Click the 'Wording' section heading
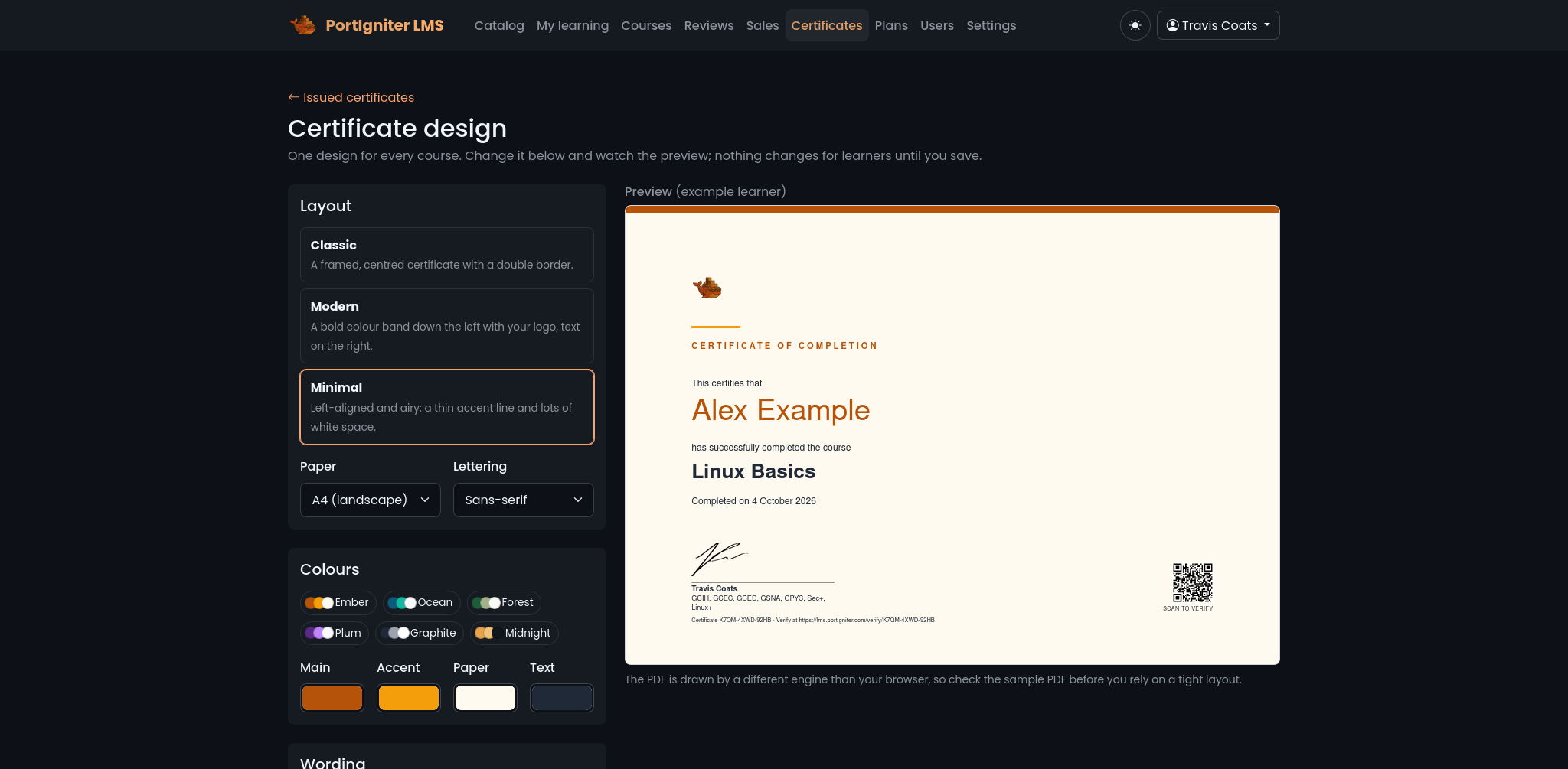 (333, 763)
